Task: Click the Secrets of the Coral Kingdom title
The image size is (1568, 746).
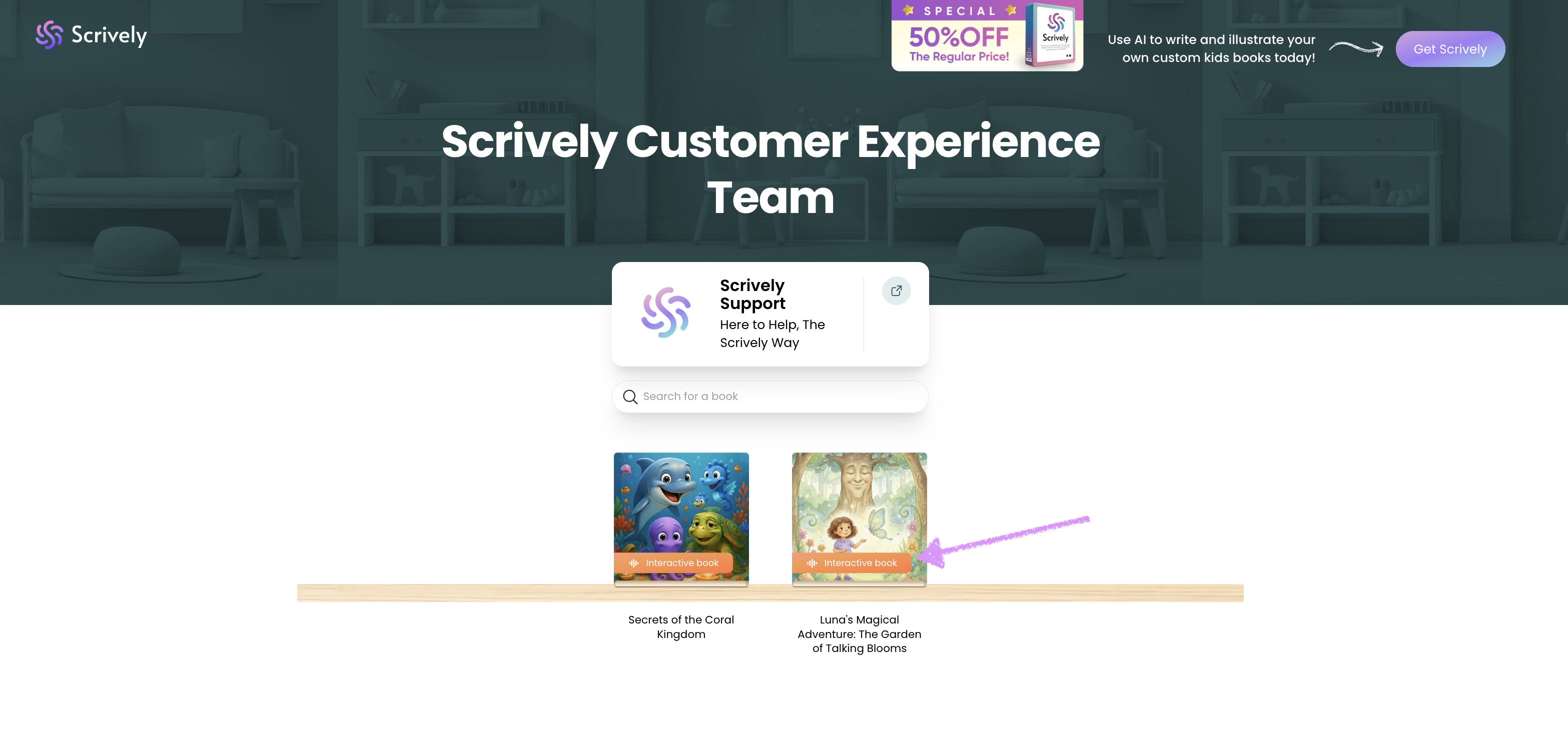Action: [681, 626]
